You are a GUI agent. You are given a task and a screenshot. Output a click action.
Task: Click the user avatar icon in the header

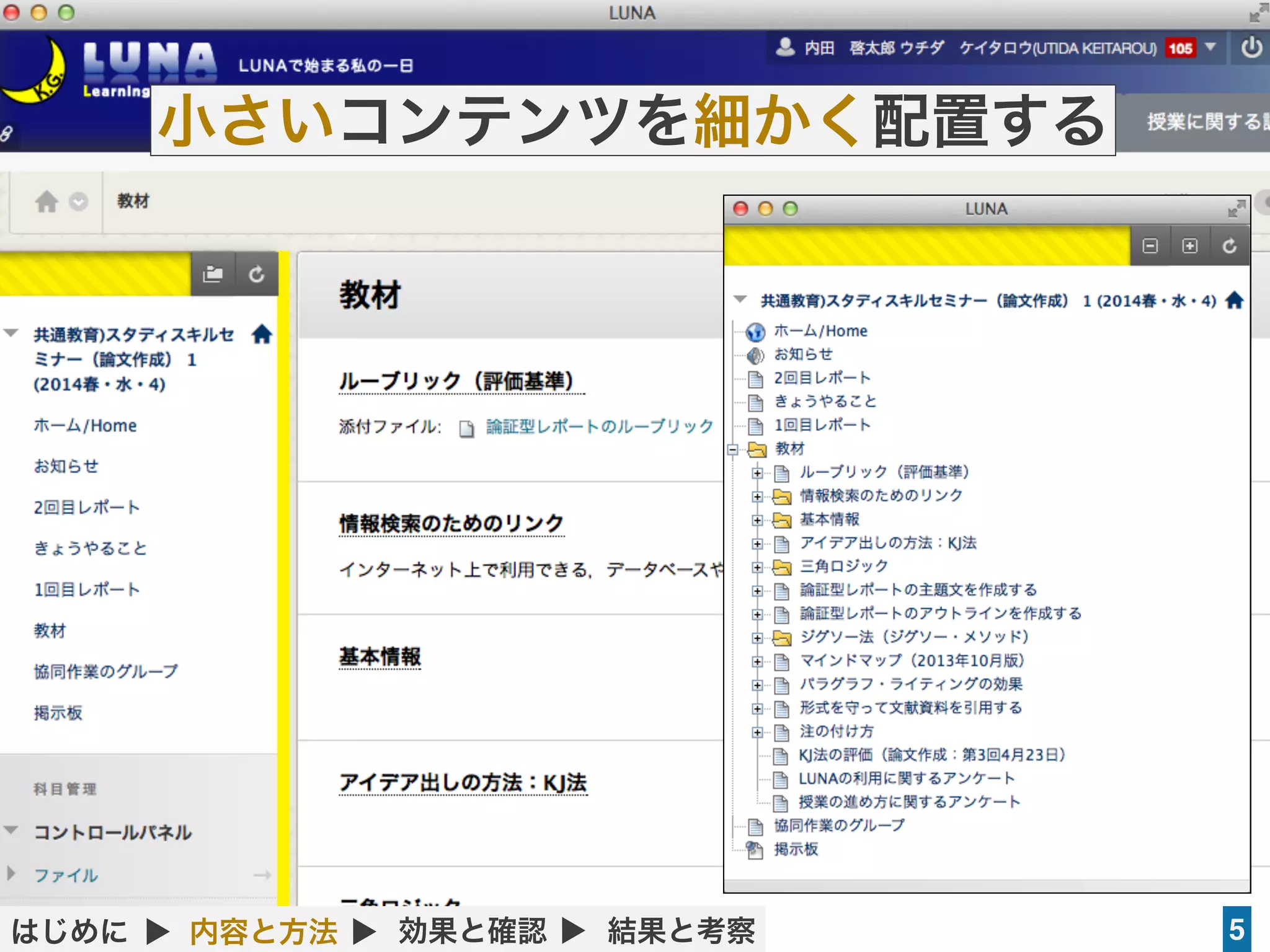(785, 46)
